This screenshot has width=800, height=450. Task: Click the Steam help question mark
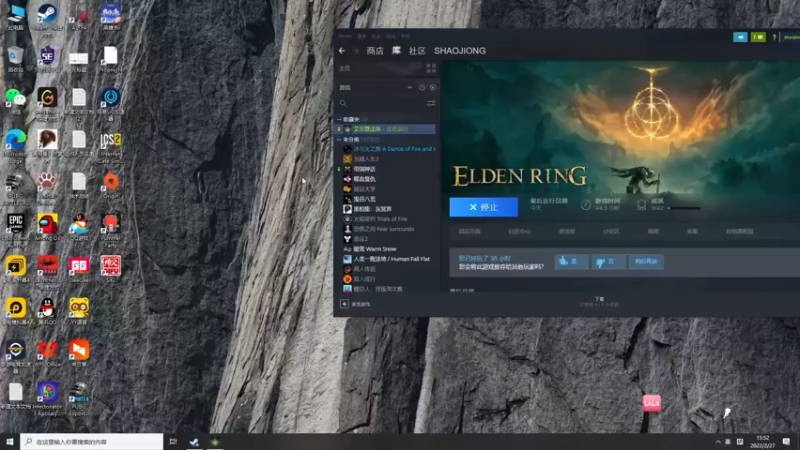pyautogui.click(x=774, y=37)
